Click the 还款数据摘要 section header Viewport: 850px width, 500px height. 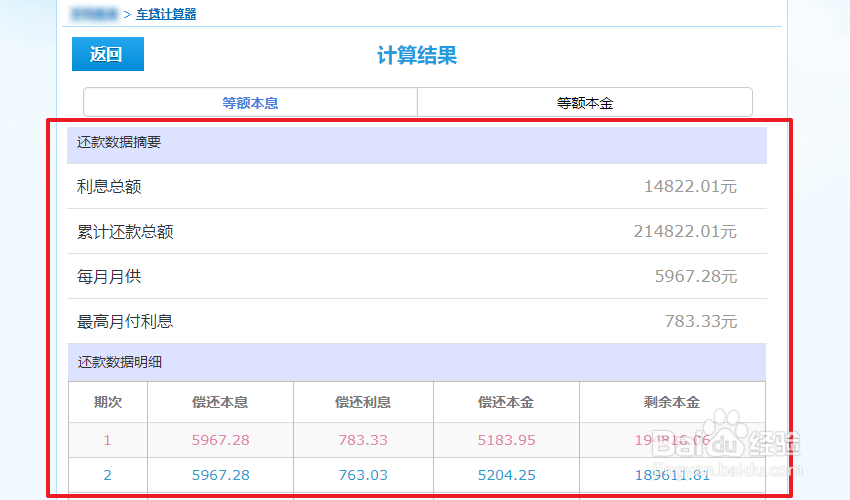pos(417,145)
